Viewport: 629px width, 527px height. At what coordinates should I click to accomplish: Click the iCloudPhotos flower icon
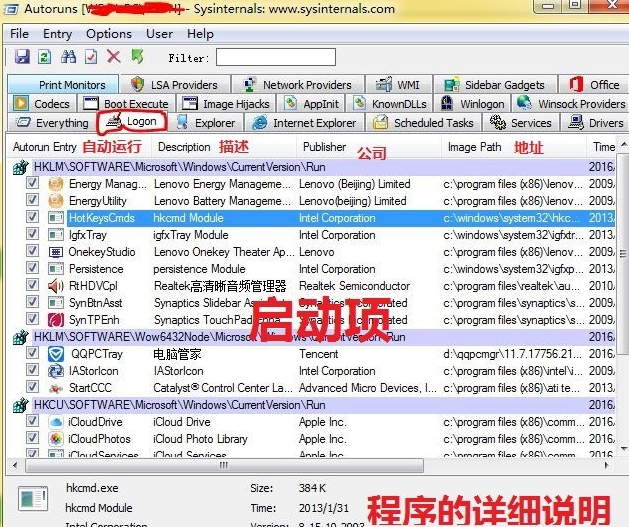click(x=56, y=439)
